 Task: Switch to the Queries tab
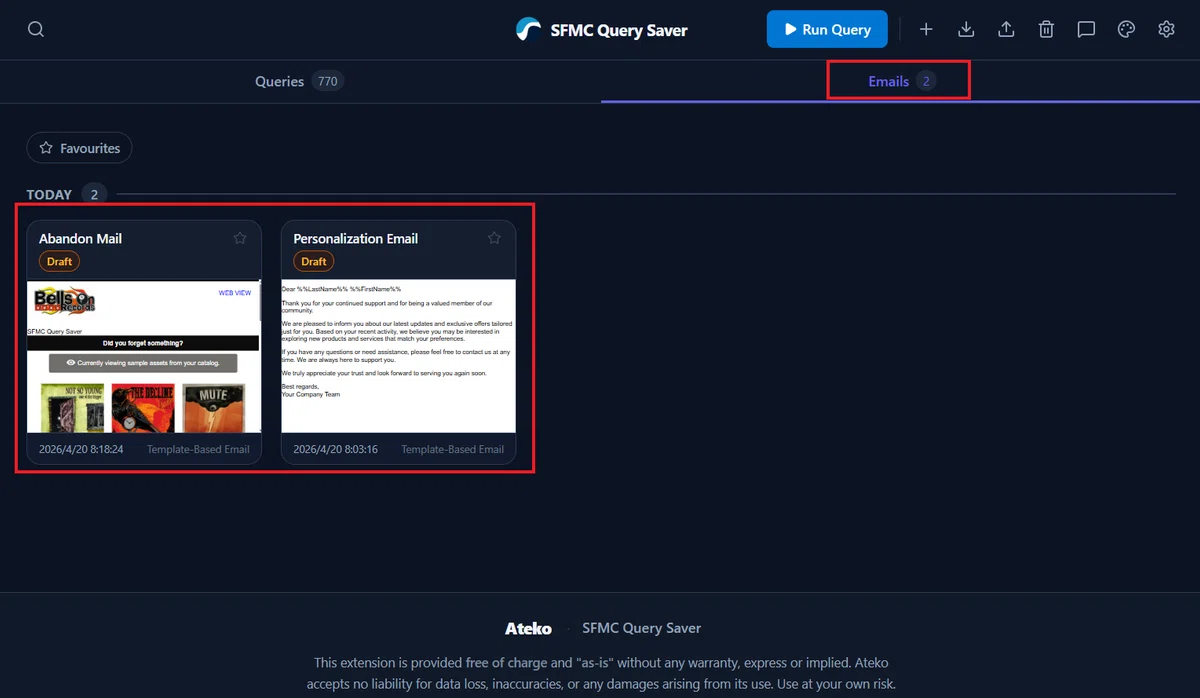point(300,81)
